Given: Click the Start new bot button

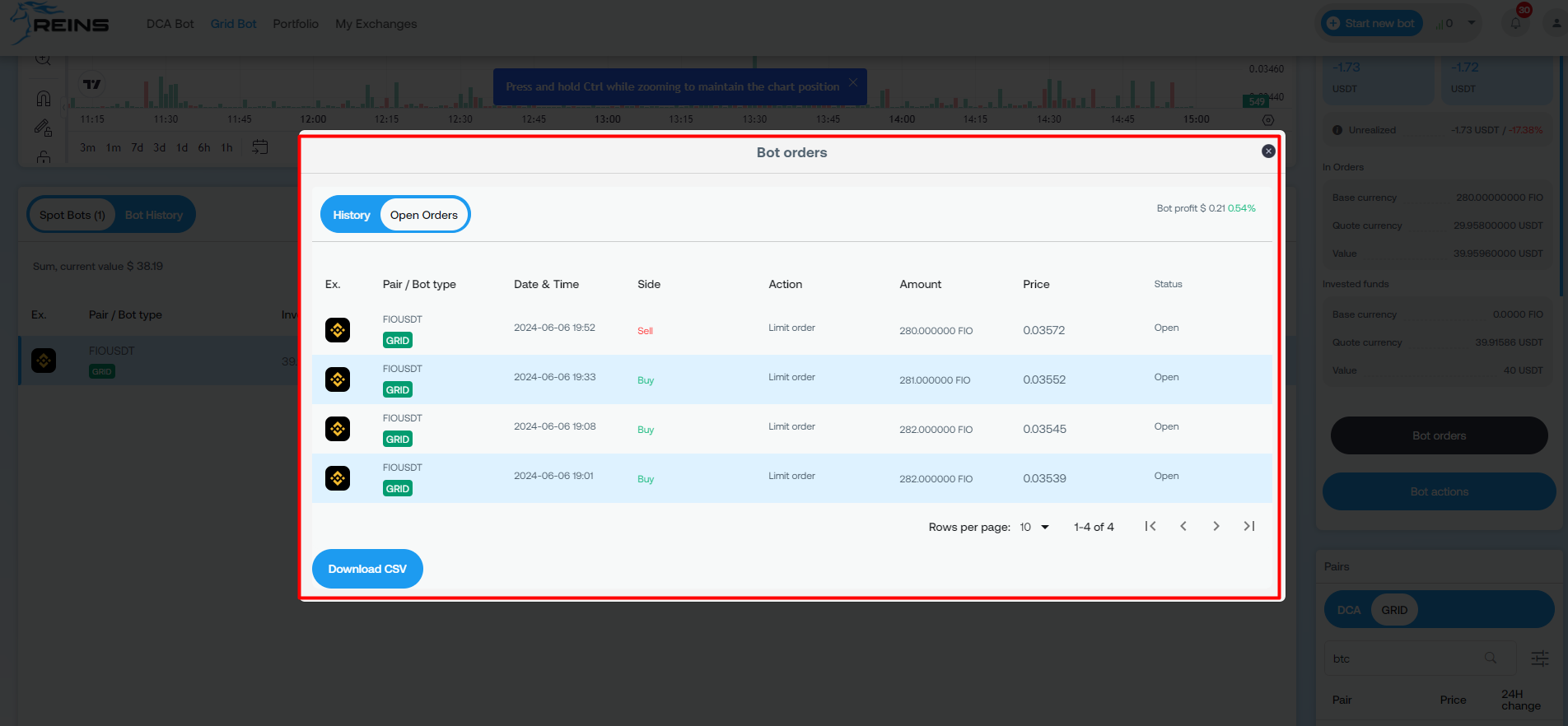Looking at the screenshot, I should click(x=1371, y=23).
